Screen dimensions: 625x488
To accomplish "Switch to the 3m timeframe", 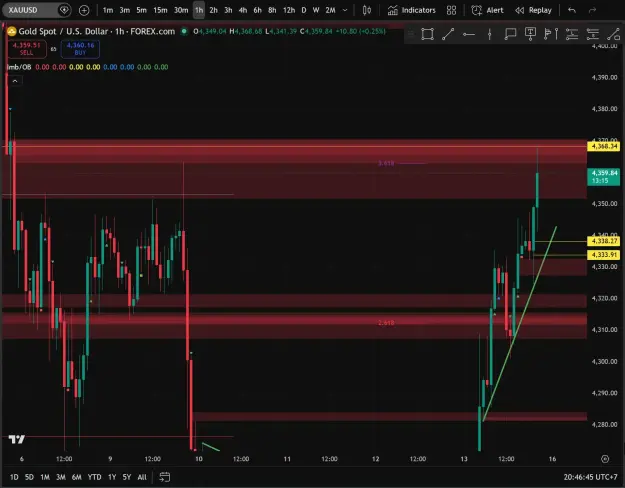I will click(x=125, y=10).
